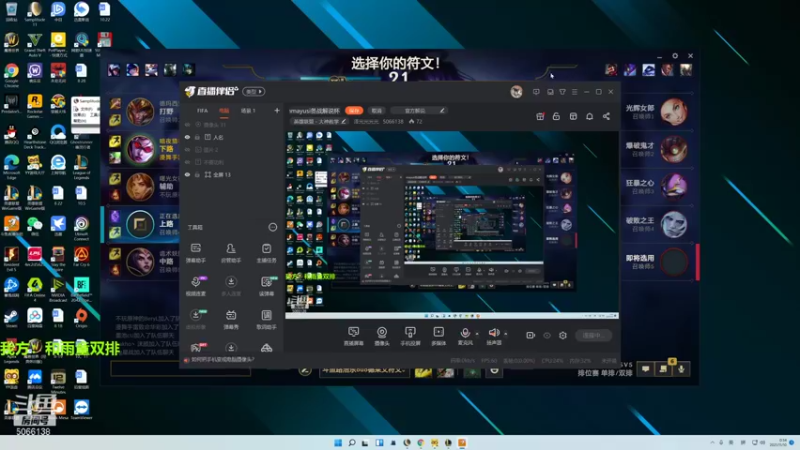Toggle League voice microphone icon at bottom right
Viewport: 800px width, 450px height.
point(681,369)
